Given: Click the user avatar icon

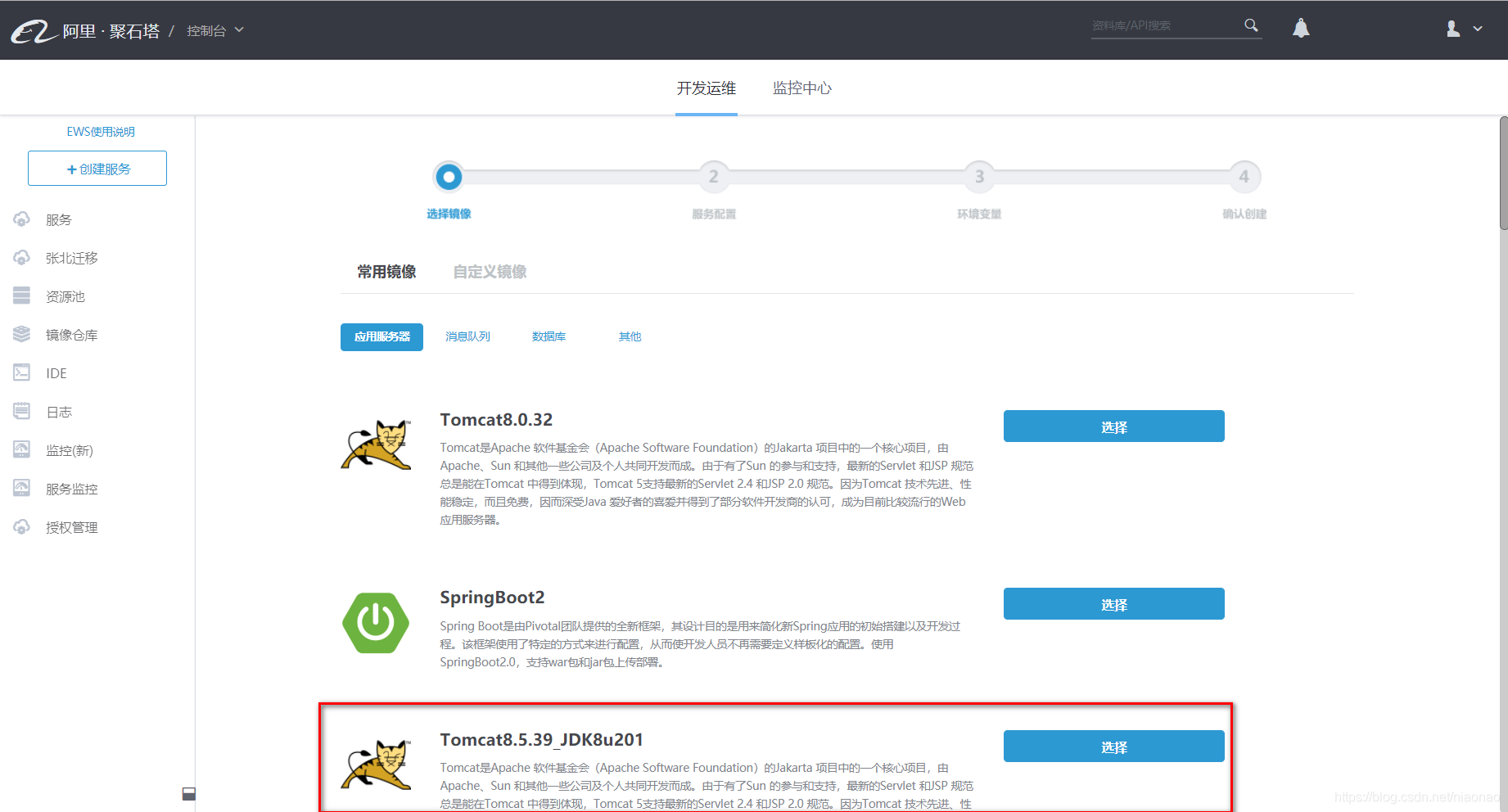Looking at the screenshot, I should pyautogui.click(x=1453, y=29).
